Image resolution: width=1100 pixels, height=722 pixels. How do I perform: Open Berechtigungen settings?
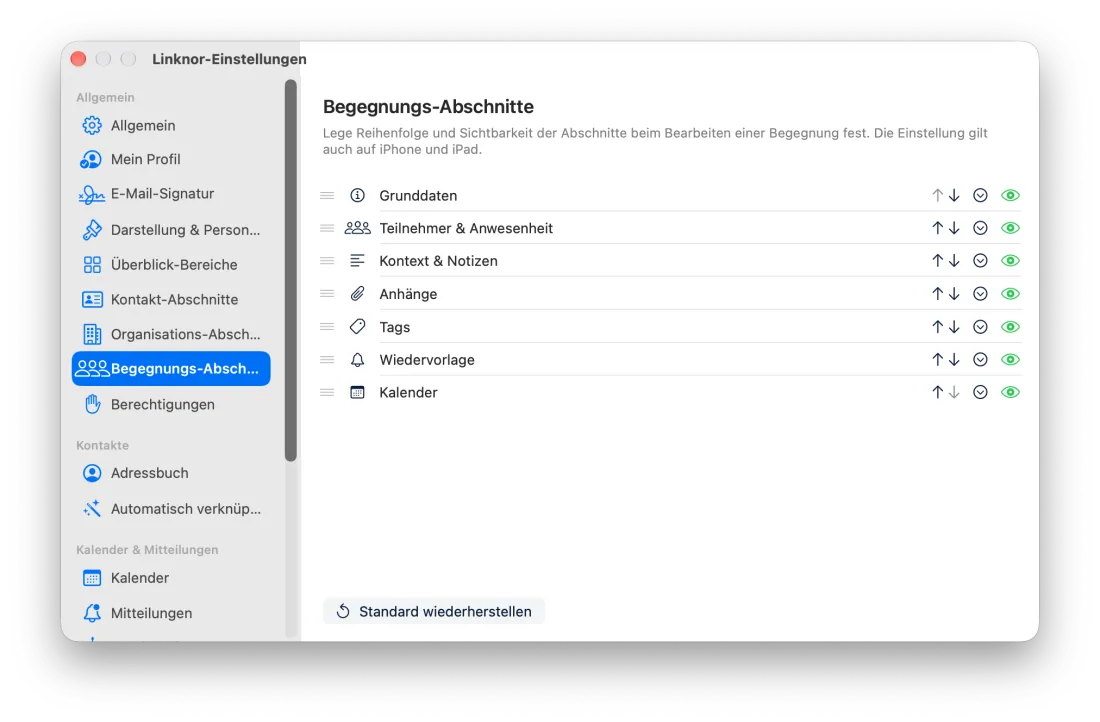pyautogui.click(x=171, y=405)
